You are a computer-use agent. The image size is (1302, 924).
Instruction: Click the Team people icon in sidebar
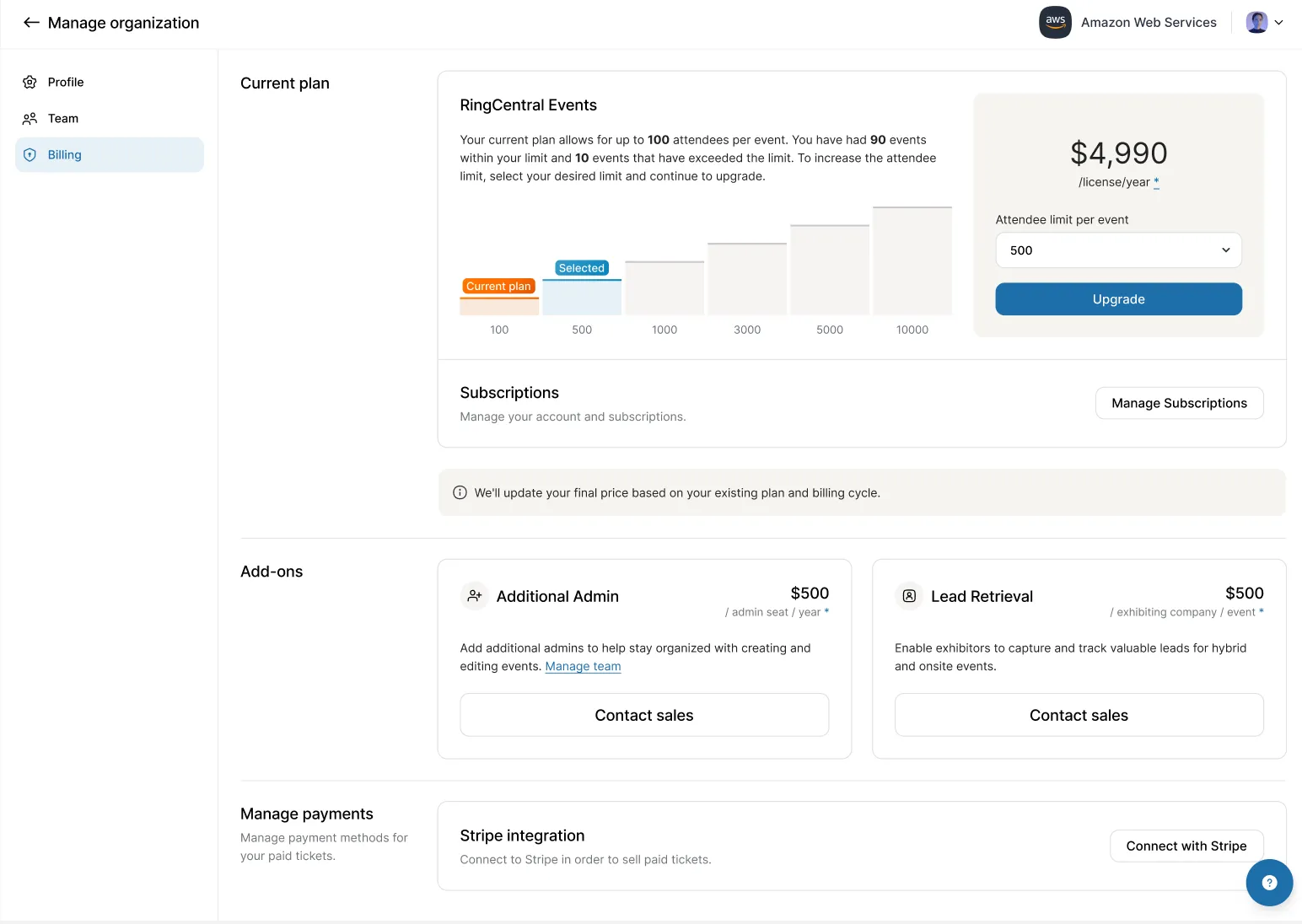coord(30,119)
